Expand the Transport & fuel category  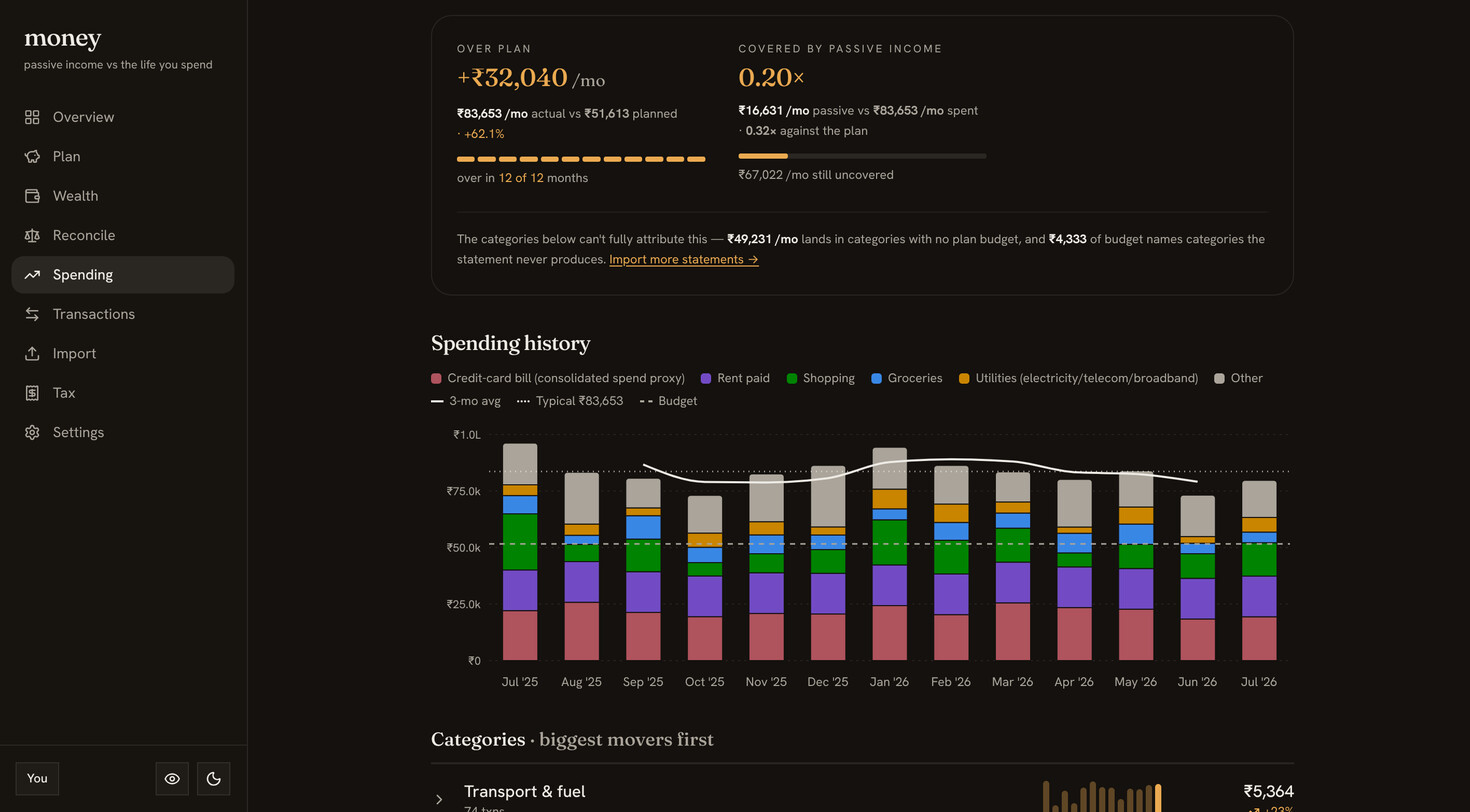[439, 799]
